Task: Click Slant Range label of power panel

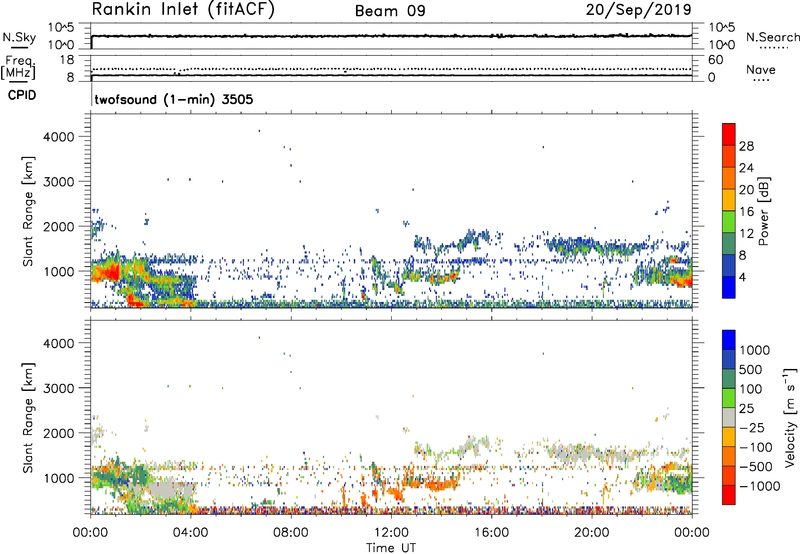Action: point(28,211)
